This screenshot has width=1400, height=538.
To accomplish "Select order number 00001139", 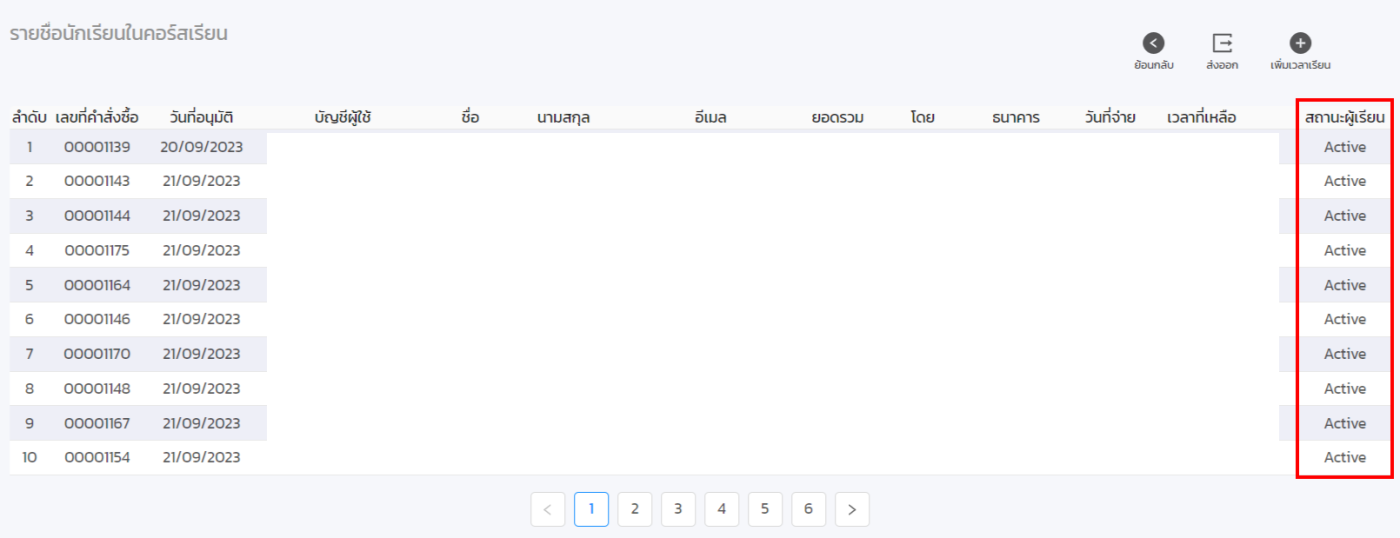I will (97, 147).
